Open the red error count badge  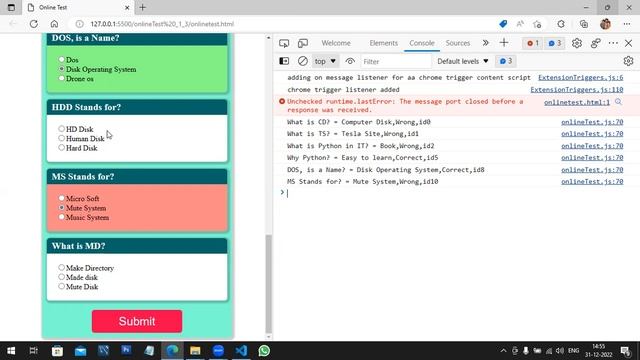[x=533, y=43]
